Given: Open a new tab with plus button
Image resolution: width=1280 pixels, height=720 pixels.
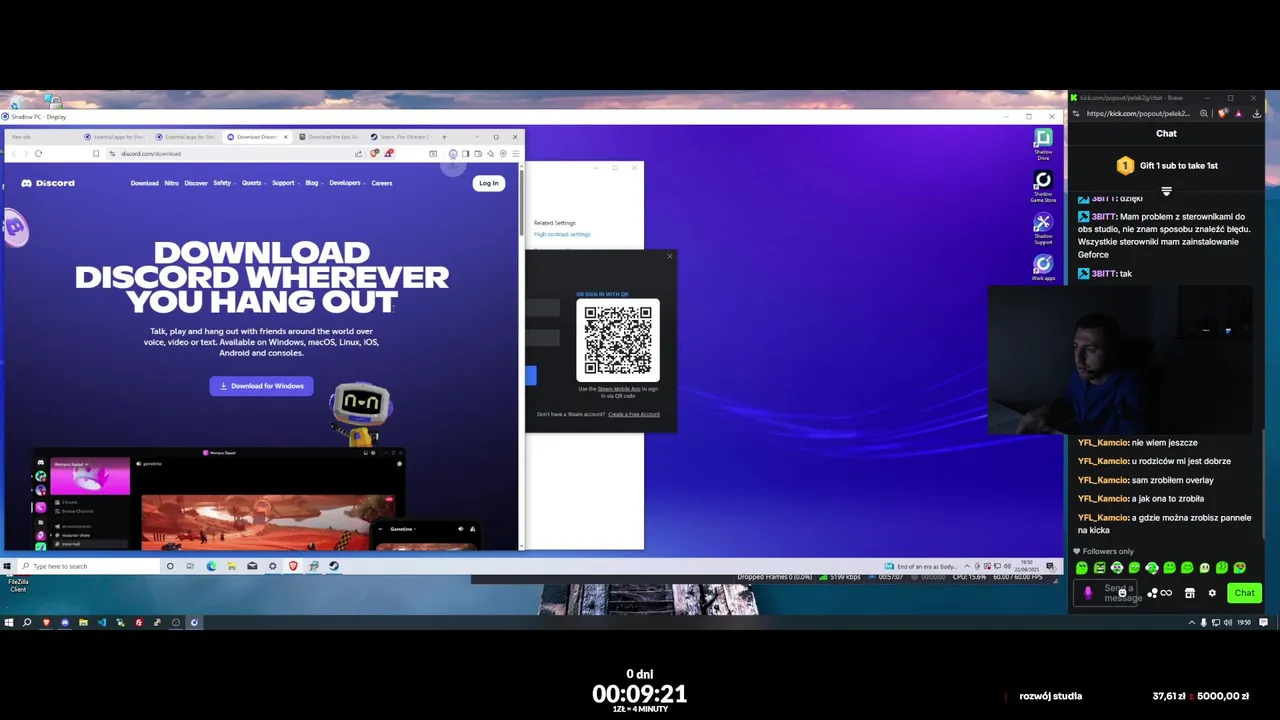Looking at the screenshot, I should pyautogui.click(x=445, y=137).
